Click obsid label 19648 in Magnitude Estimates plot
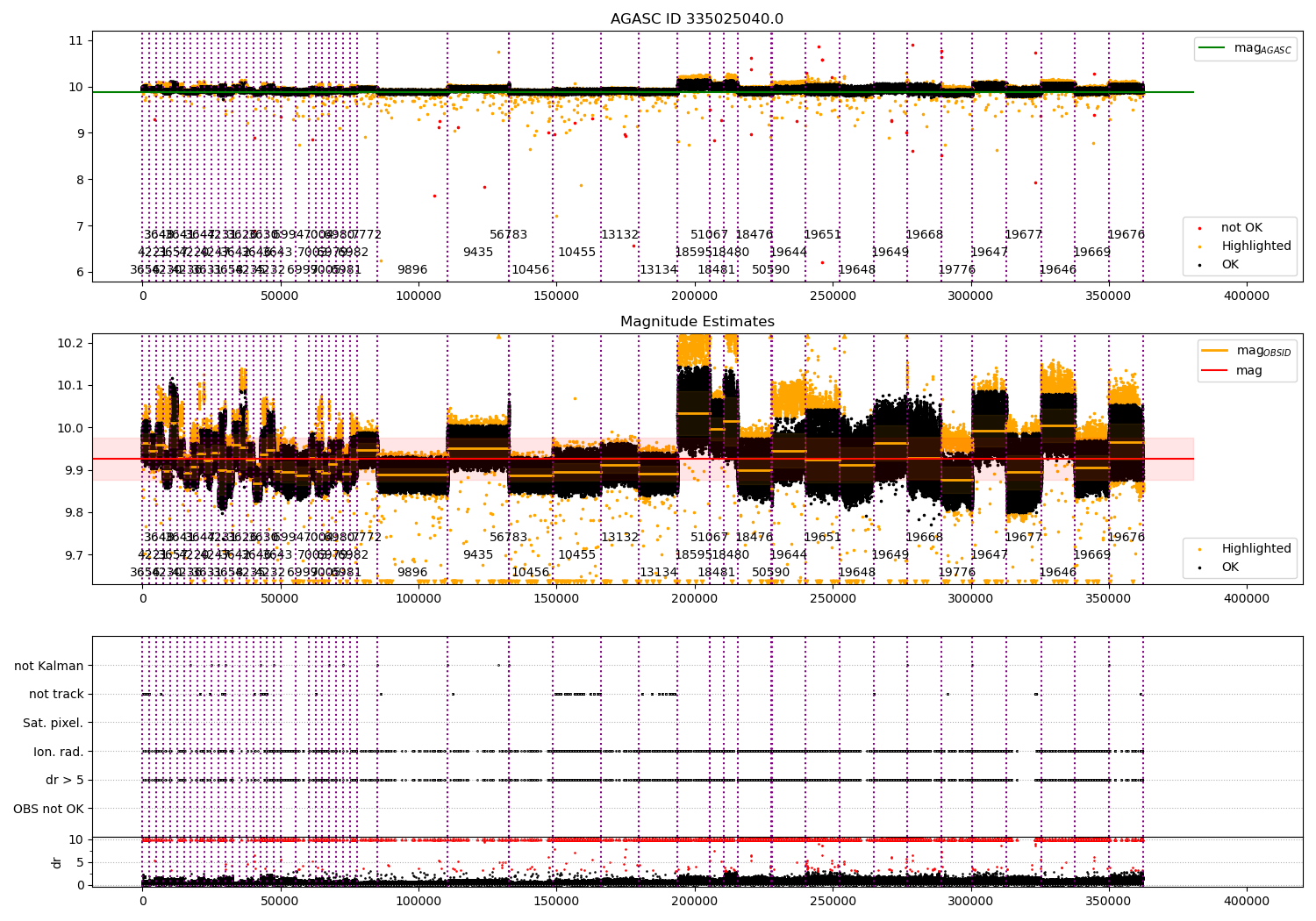The height and width of the screenshot is (921, 1316). (857, 573)
